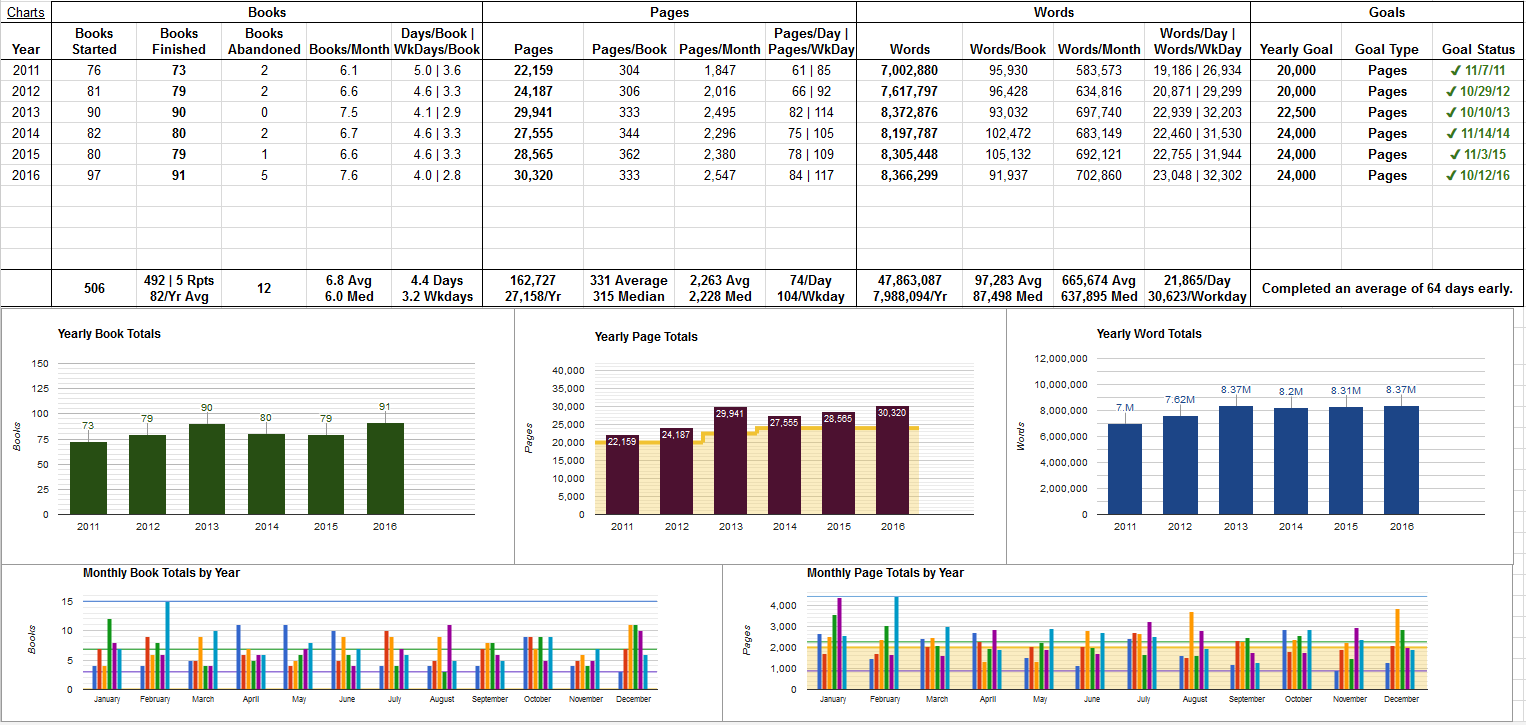This screenshot has height=725, width=1526.
Task: Select the 5.0 | 3.6 days per book cell
Action: click(x=437, y=70)
